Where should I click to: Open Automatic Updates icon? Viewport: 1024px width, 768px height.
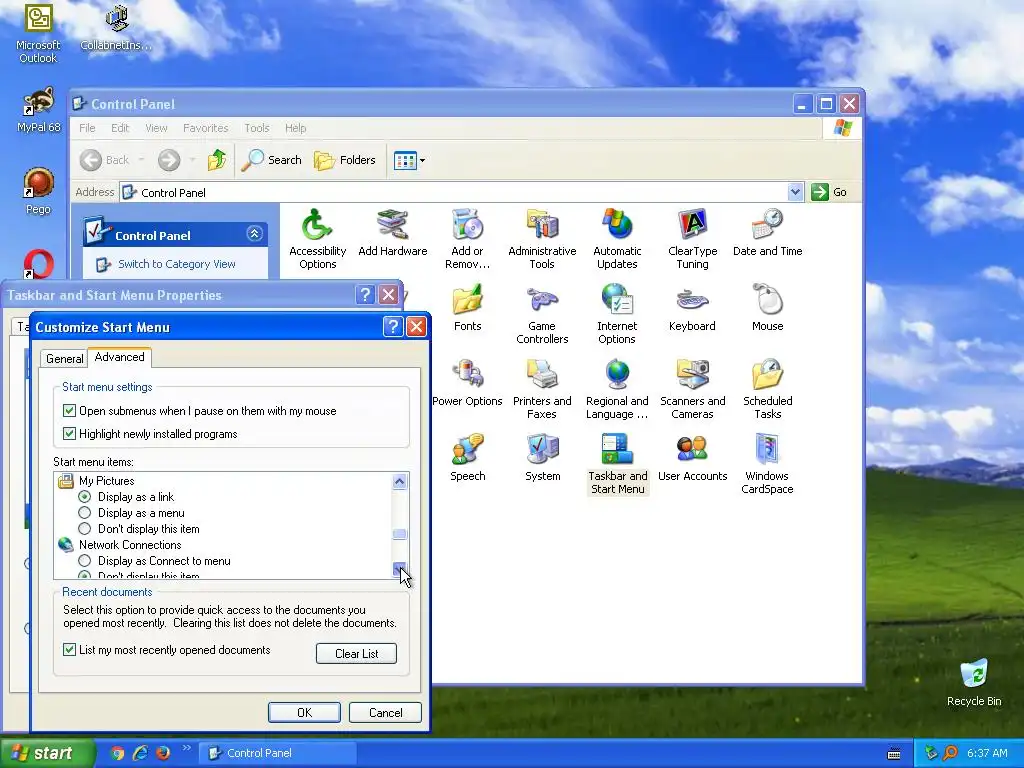coord(617,239)
